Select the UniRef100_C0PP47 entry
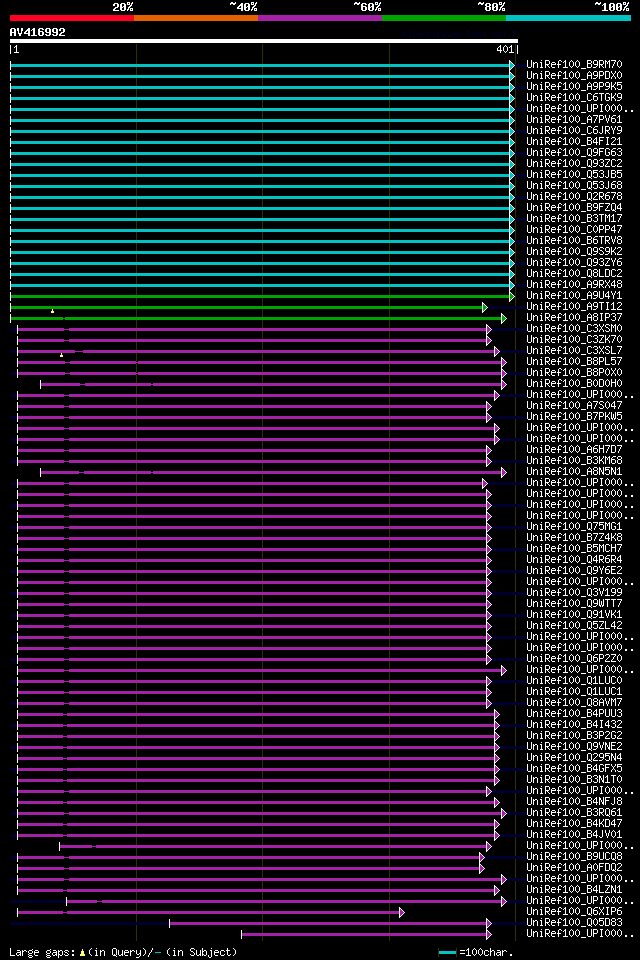The height and width of the screenshot is (960, 640). coord(574,230)
